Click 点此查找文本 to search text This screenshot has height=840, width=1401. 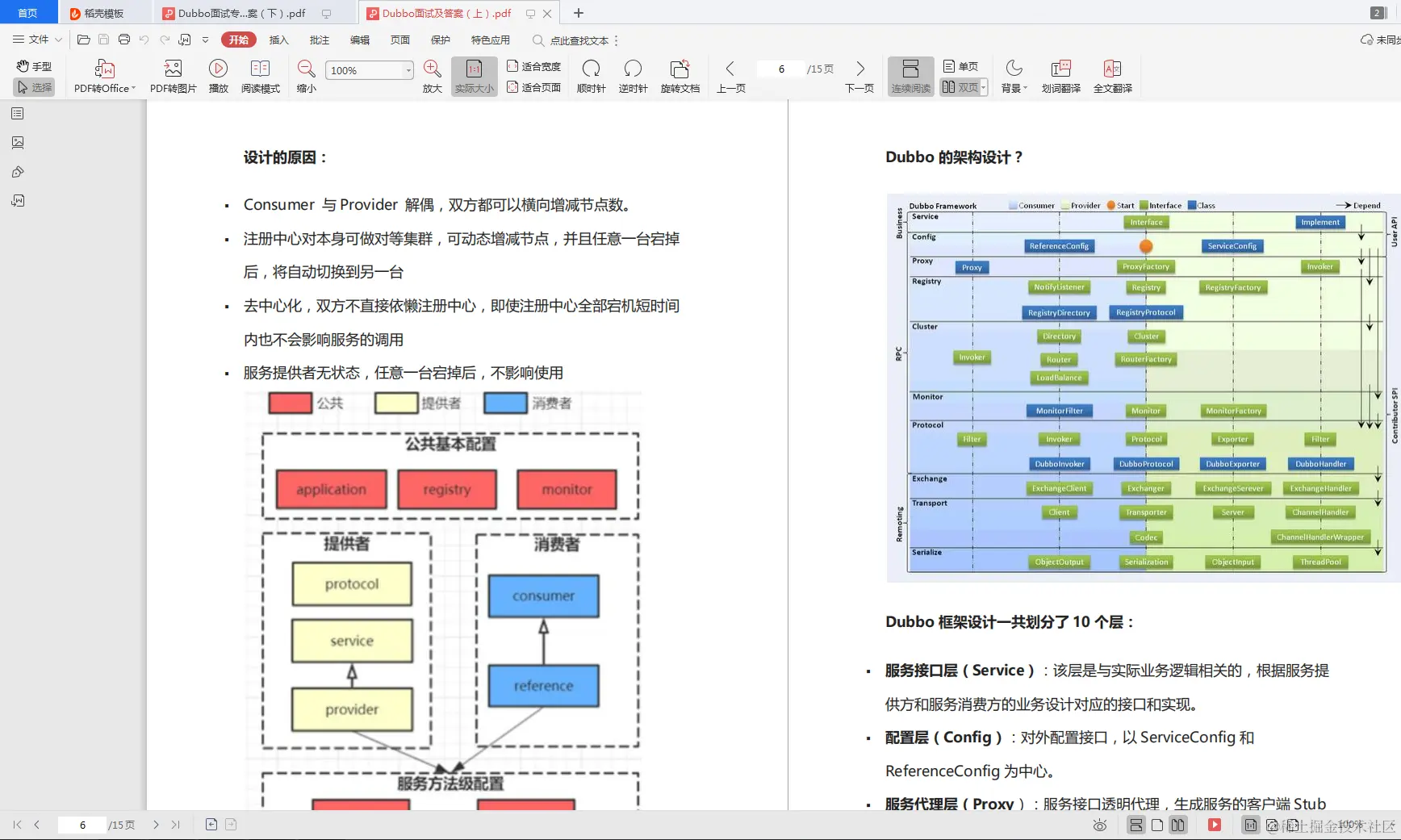pos(575,40)
